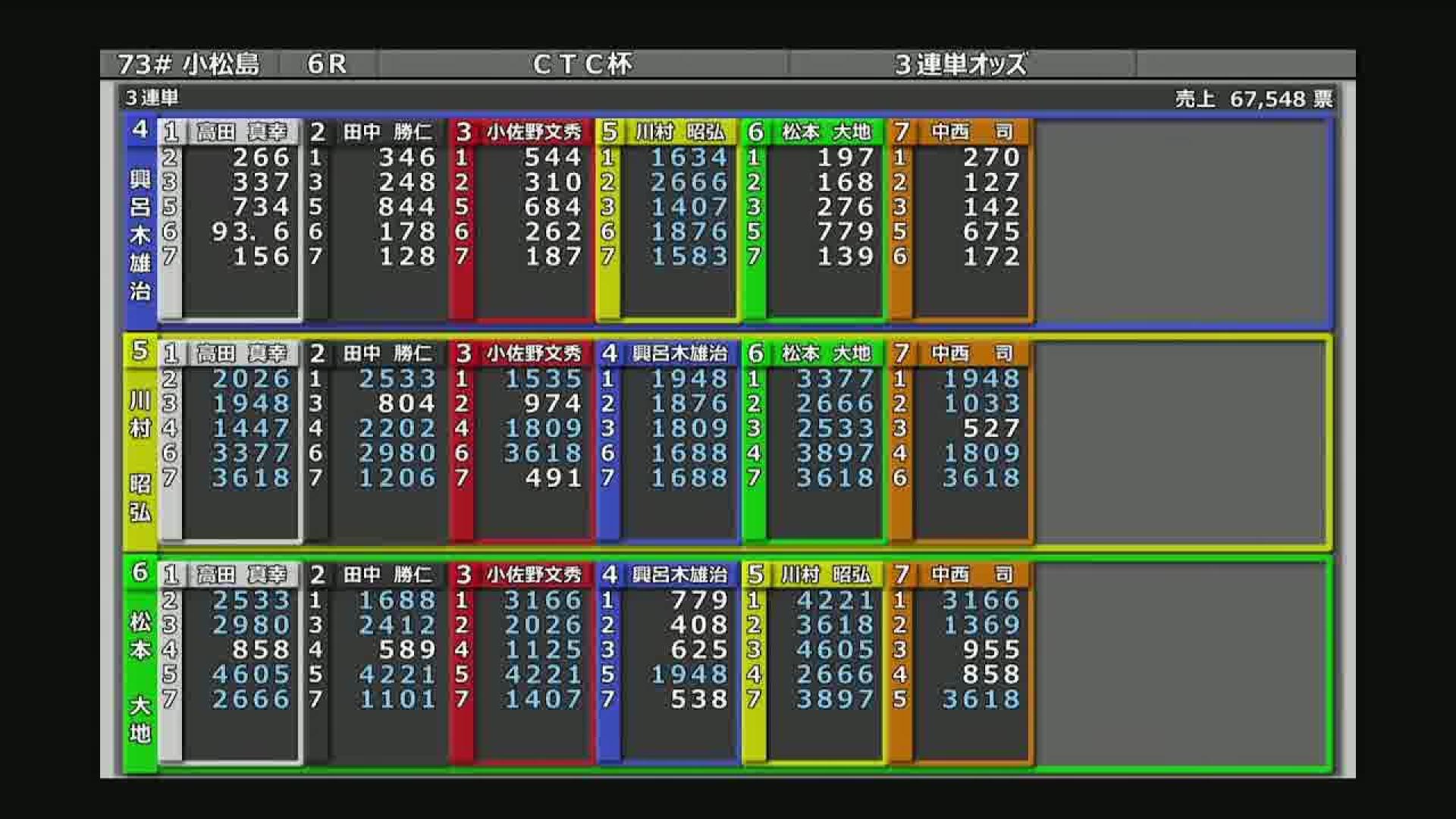
Task: Click the '売上 67,548 票' sales total
Action: (x=1254, y=99)
